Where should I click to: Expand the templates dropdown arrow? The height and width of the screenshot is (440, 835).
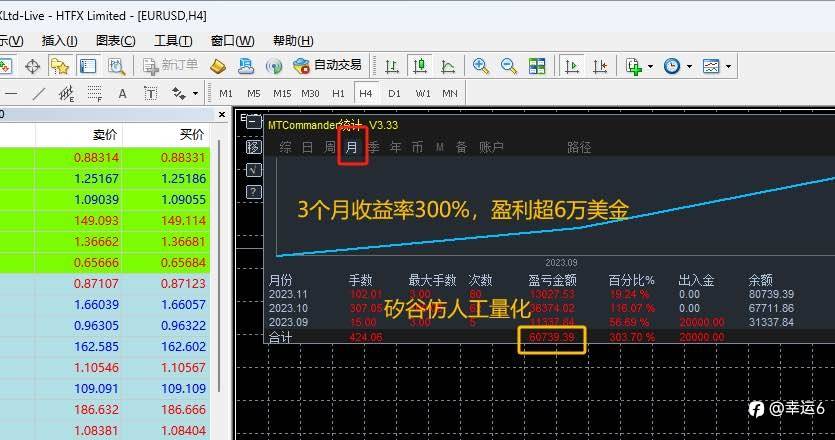pyautogui.click(x=728, y=67)
